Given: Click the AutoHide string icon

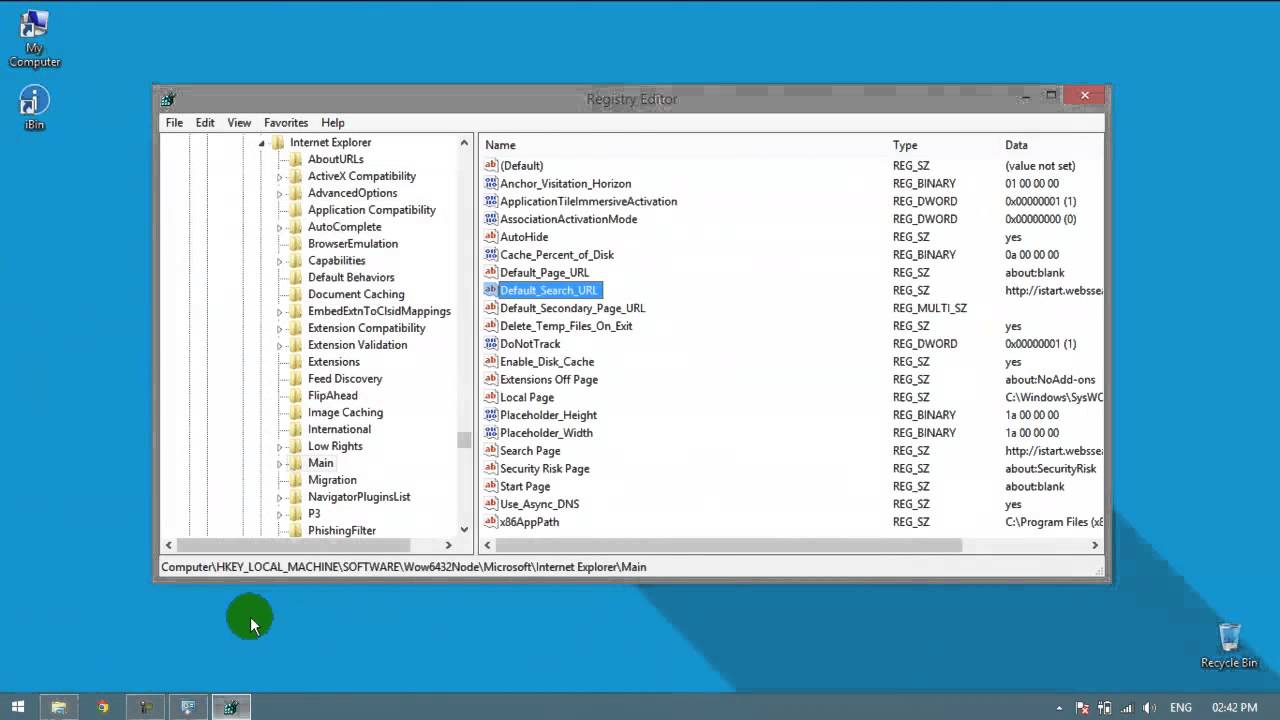Looking at the screenshot, I should [491, 237].
